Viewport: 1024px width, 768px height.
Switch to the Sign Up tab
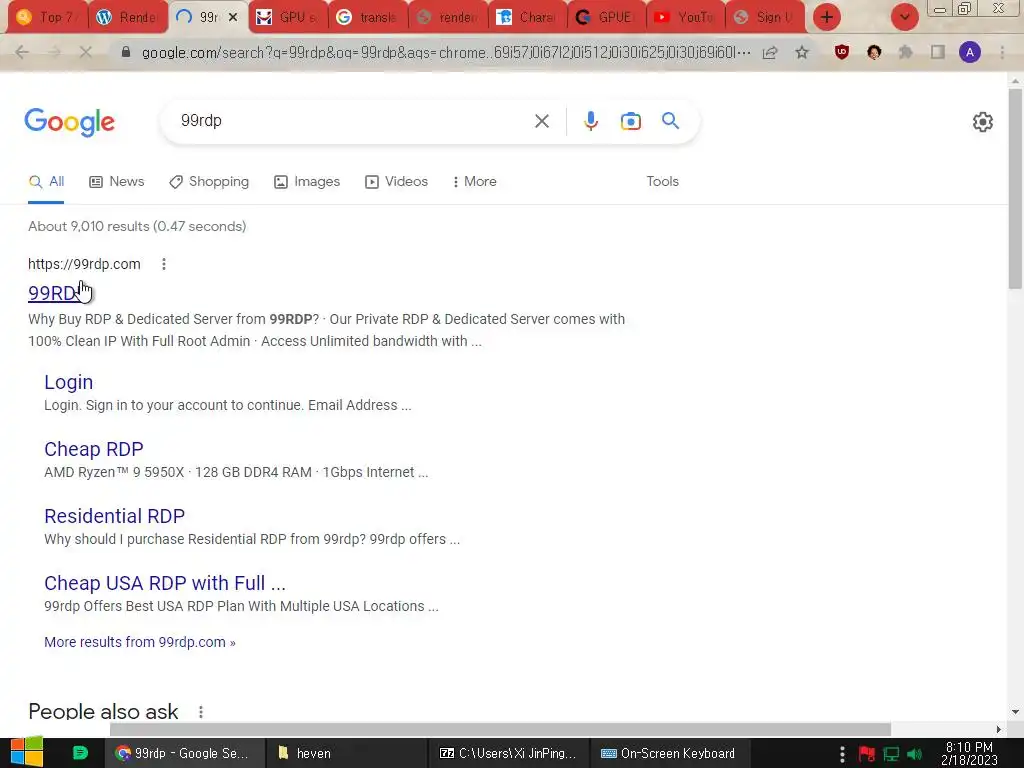765,17
